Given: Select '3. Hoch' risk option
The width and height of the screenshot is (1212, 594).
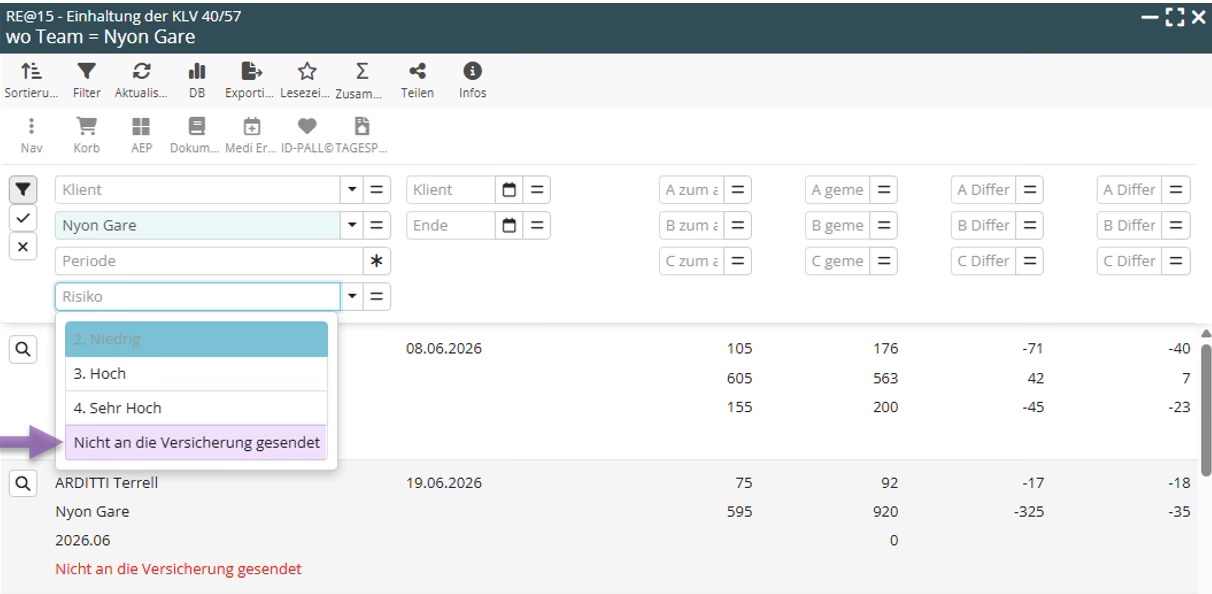Looking at the screenshot, I should pos(197,374).
